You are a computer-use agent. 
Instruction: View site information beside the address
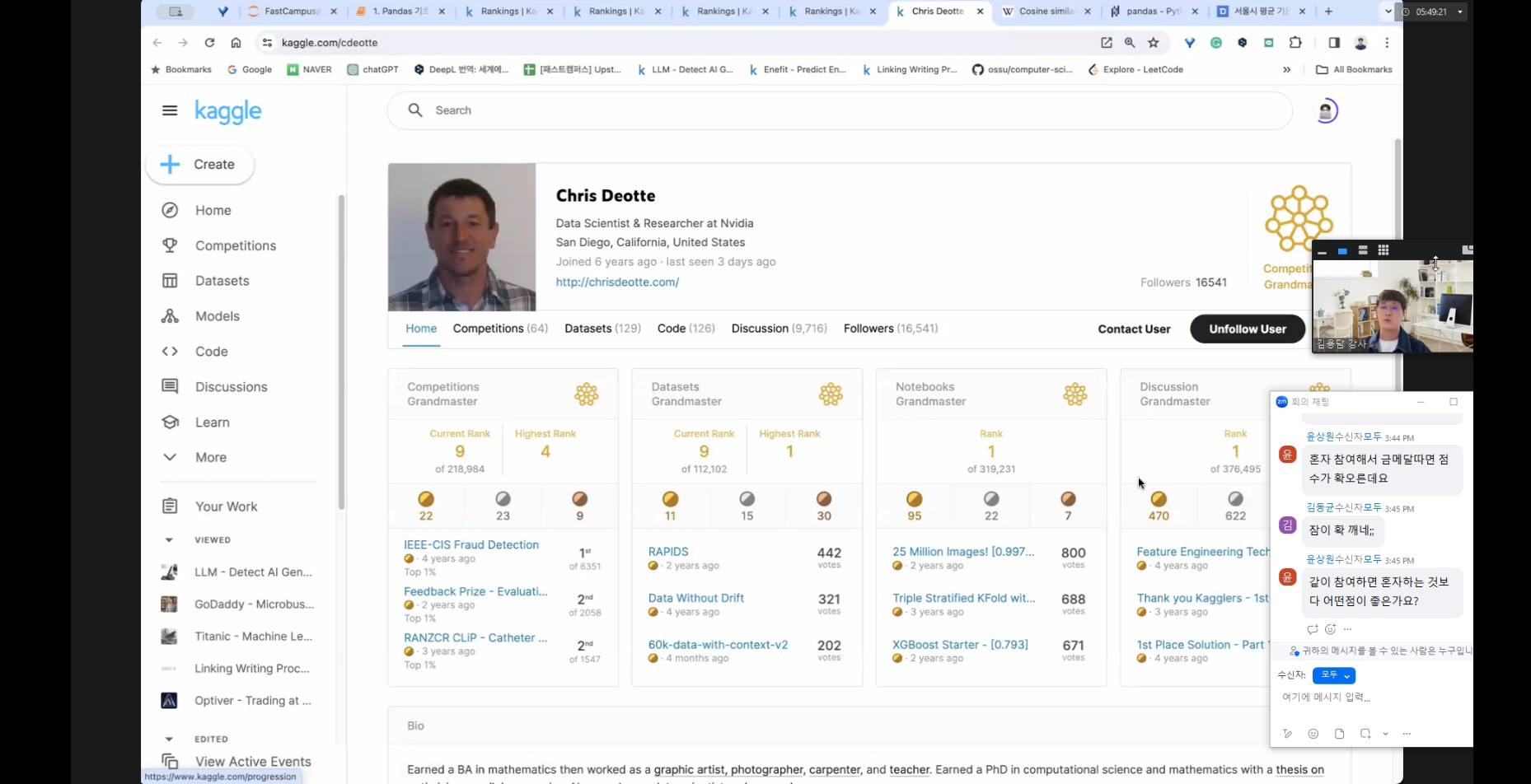(x=267, y=43)
